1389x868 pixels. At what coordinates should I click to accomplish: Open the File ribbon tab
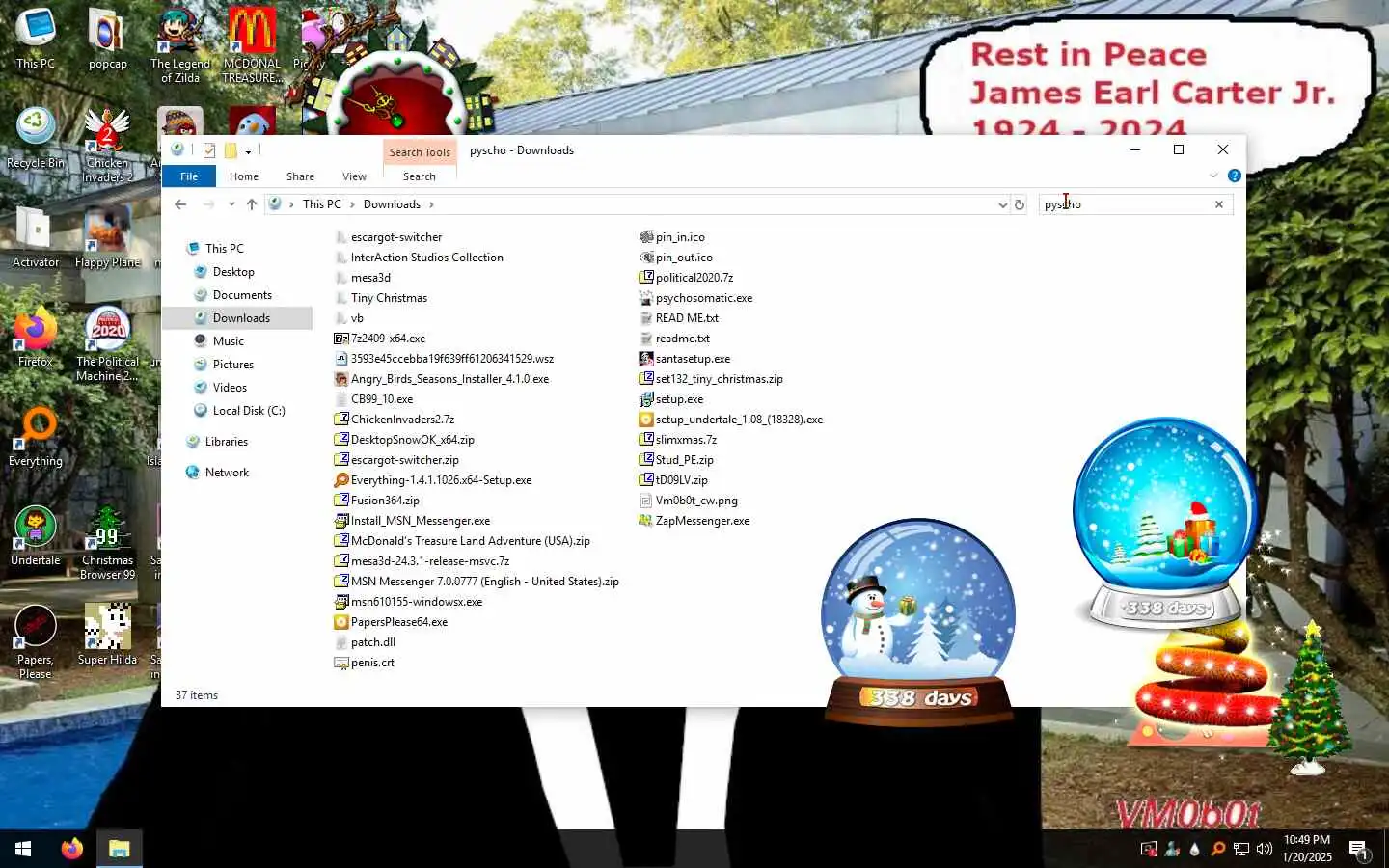189,176
